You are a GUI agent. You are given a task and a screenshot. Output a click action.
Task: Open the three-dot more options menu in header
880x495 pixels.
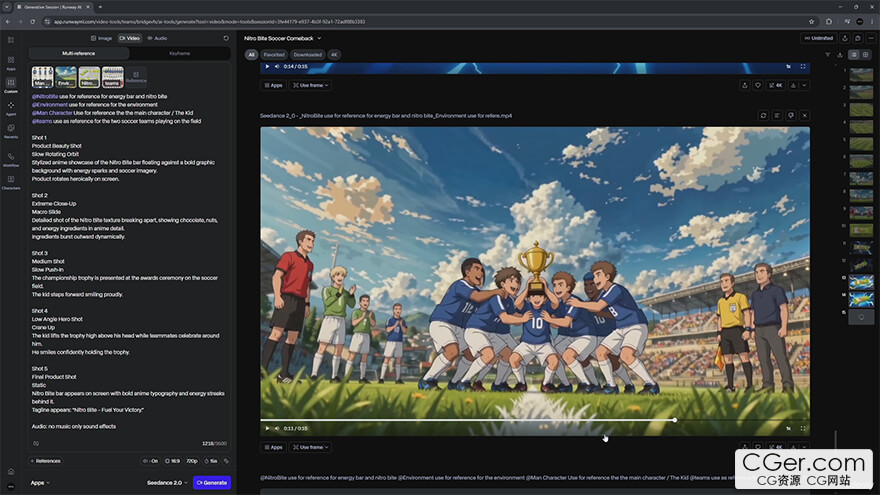pos(870,38)
